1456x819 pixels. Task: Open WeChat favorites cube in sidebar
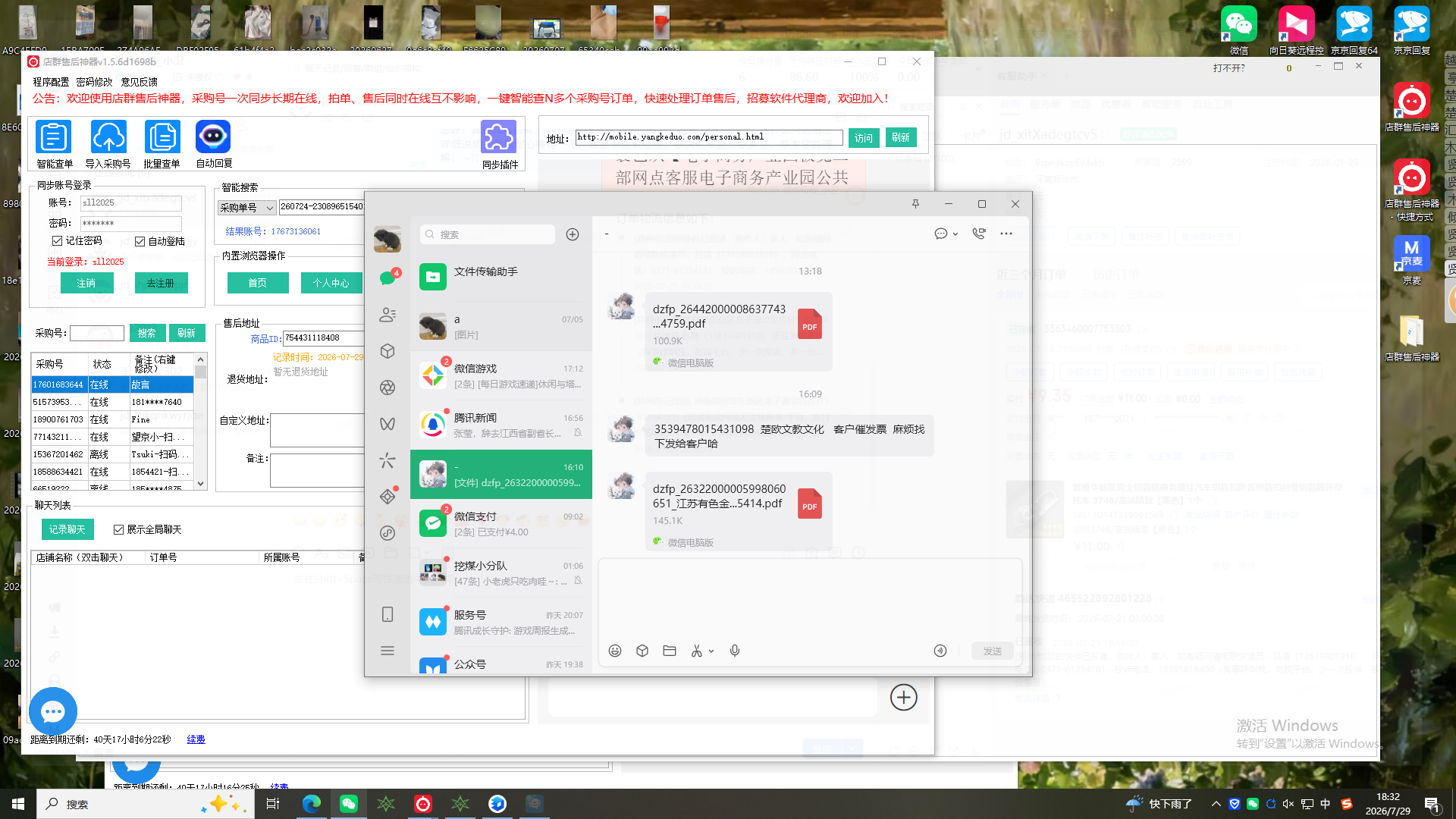[388, 350]
